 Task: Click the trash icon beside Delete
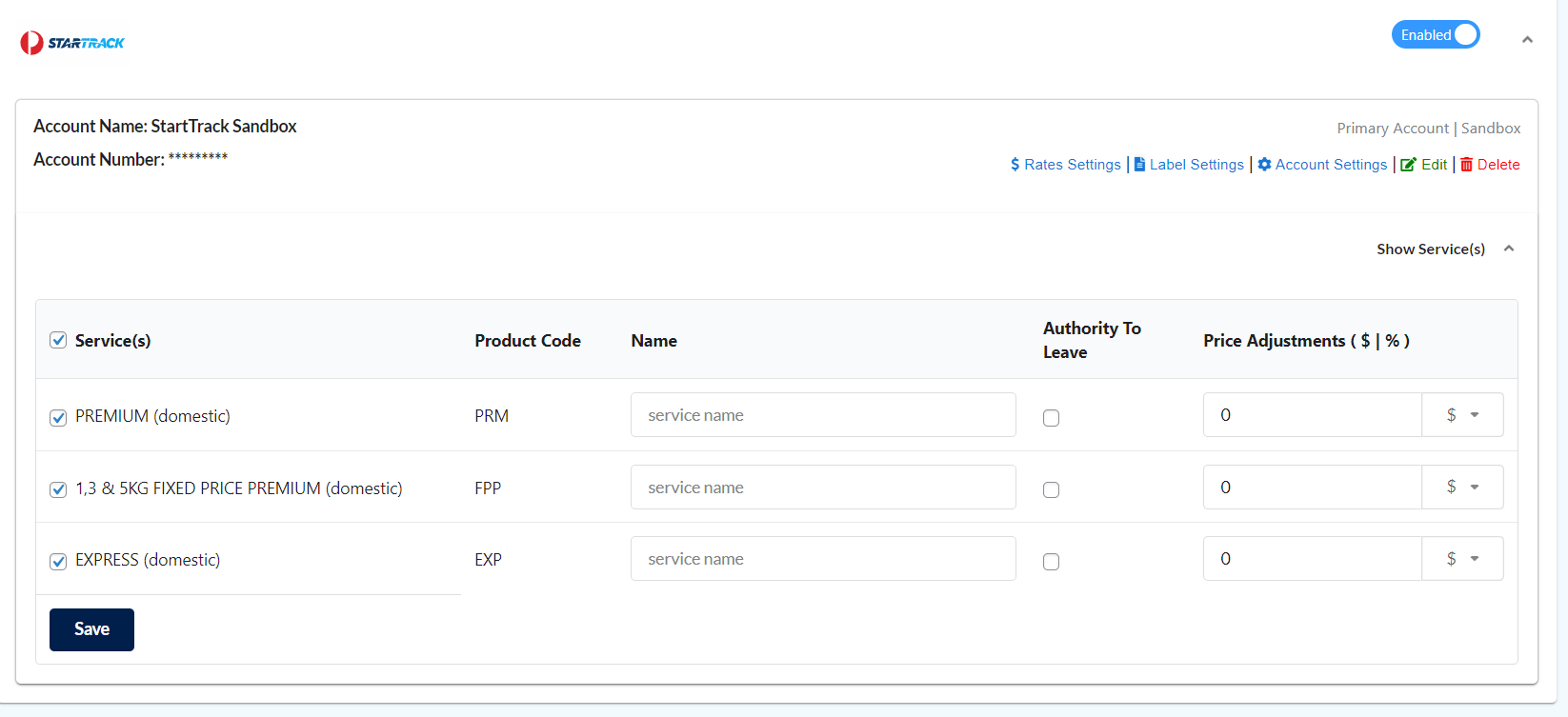(x=1467, y=165)
